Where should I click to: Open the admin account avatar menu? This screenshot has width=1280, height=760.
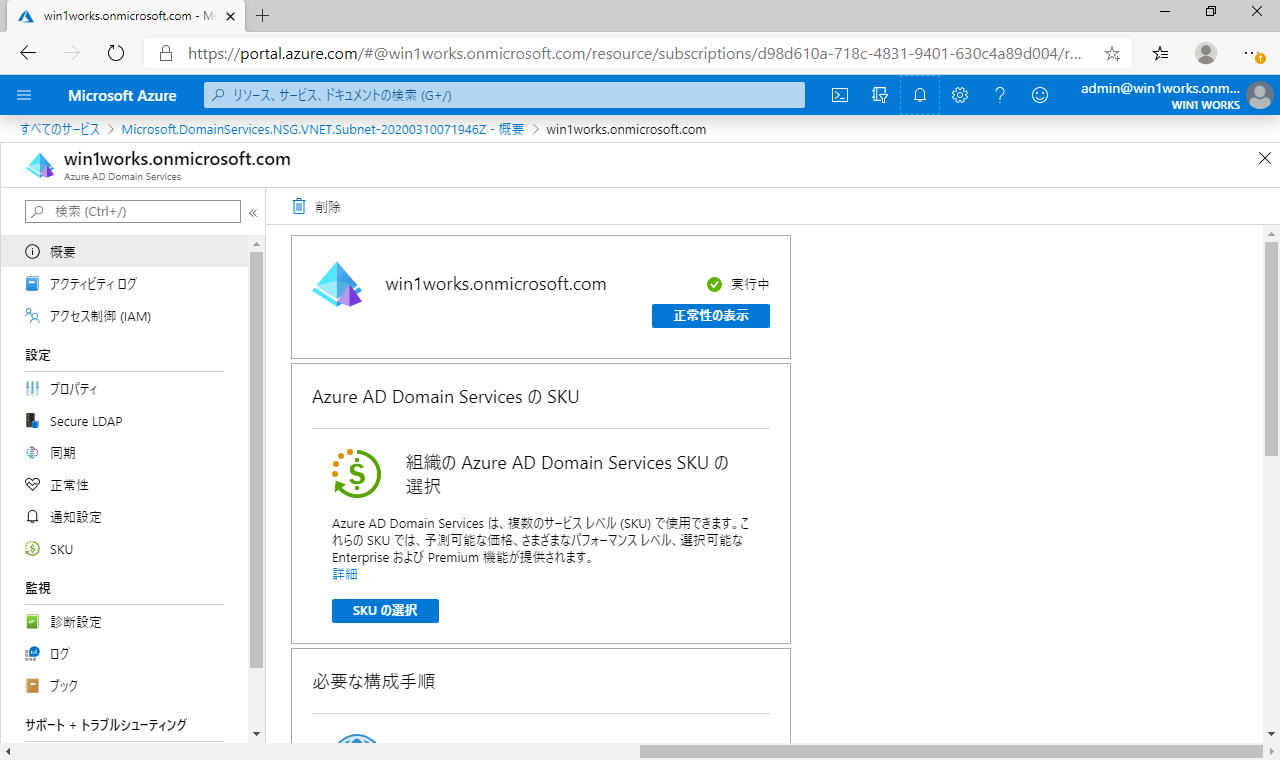(x=1260, y=95)
